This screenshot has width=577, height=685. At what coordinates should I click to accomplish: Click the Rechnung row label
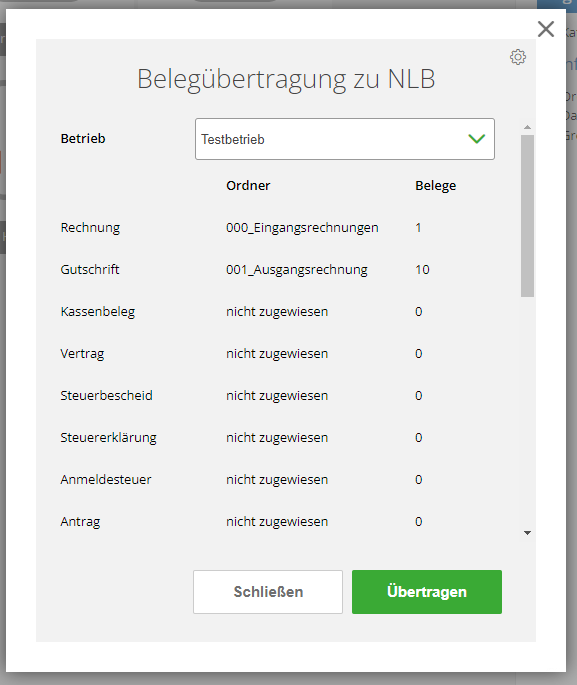click(x=90, y=228)
